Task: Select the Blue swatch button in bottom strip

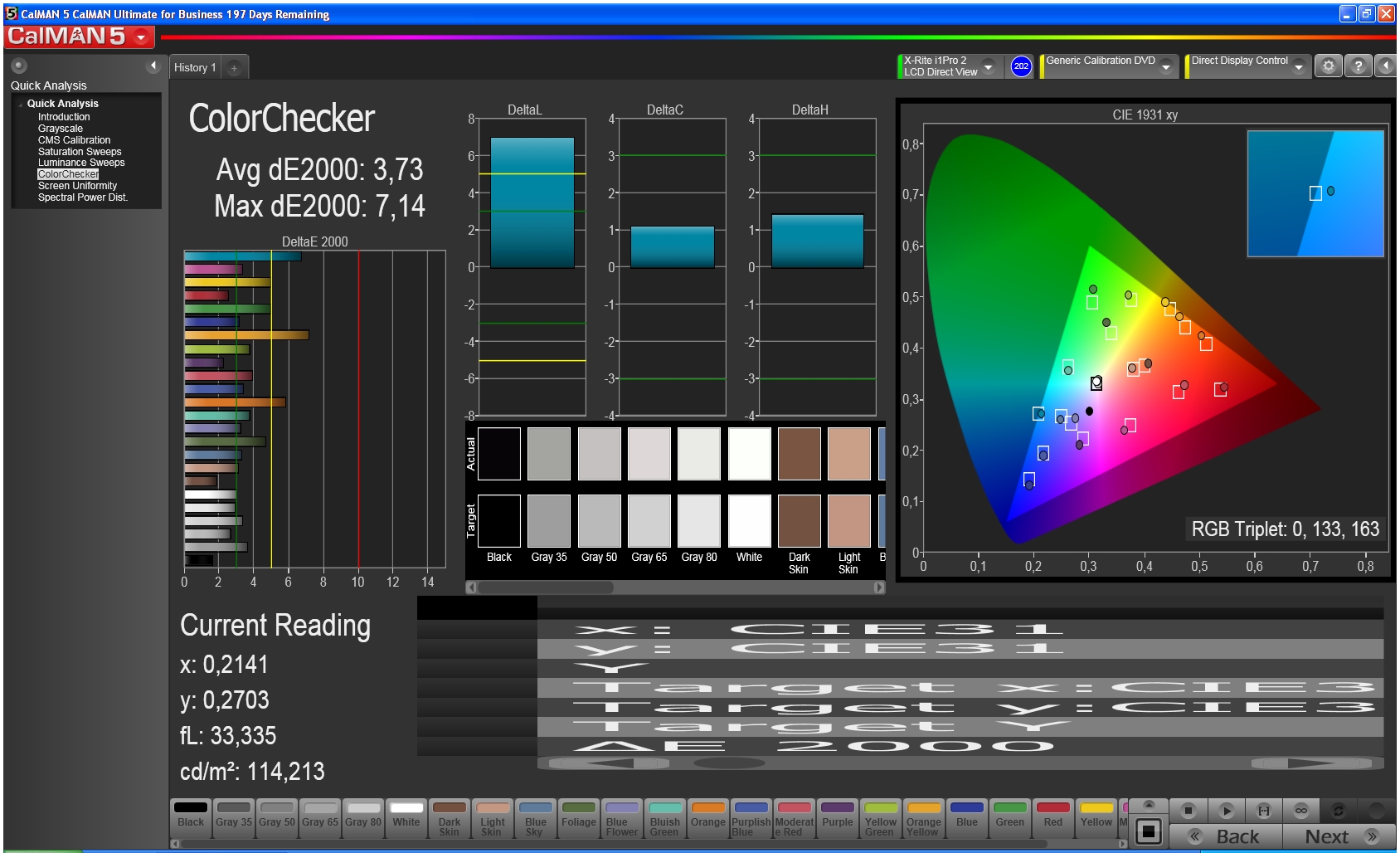Action: coord(967,819)
